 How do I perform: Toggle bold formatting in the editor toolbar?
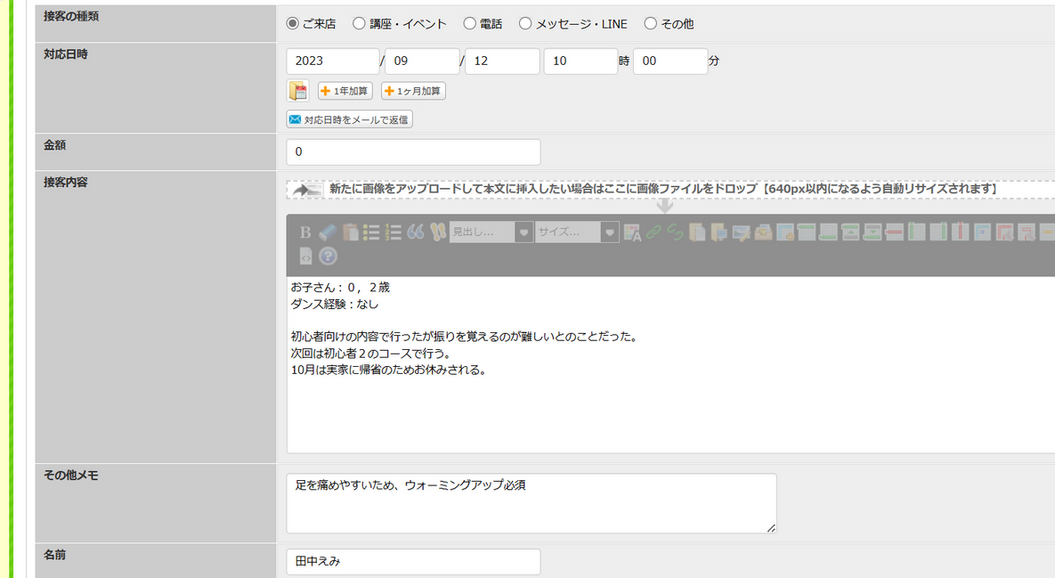point(305,232)
